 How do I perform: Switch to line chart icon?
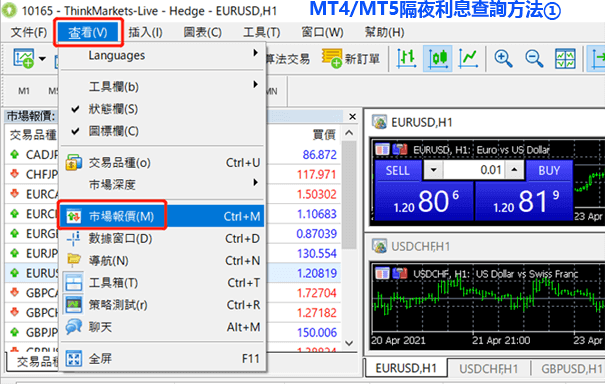[468, 59]
